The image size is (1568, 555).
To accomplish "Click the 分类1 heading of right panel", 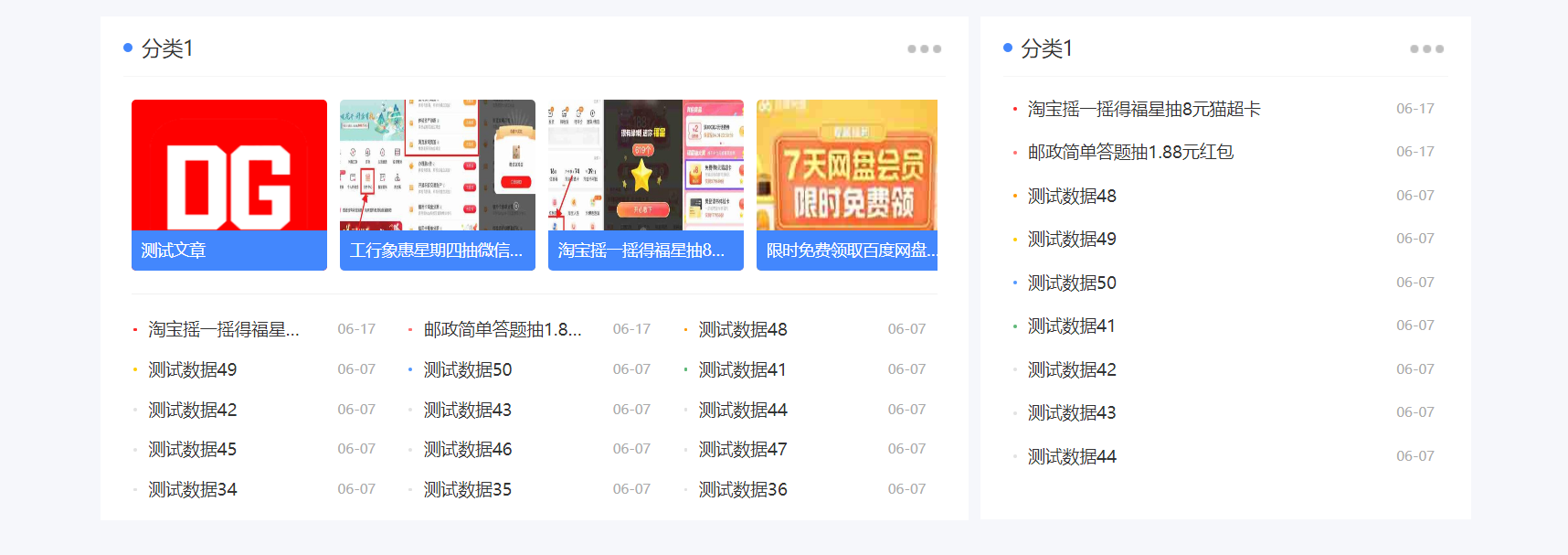I will [x=1046, y=48].
